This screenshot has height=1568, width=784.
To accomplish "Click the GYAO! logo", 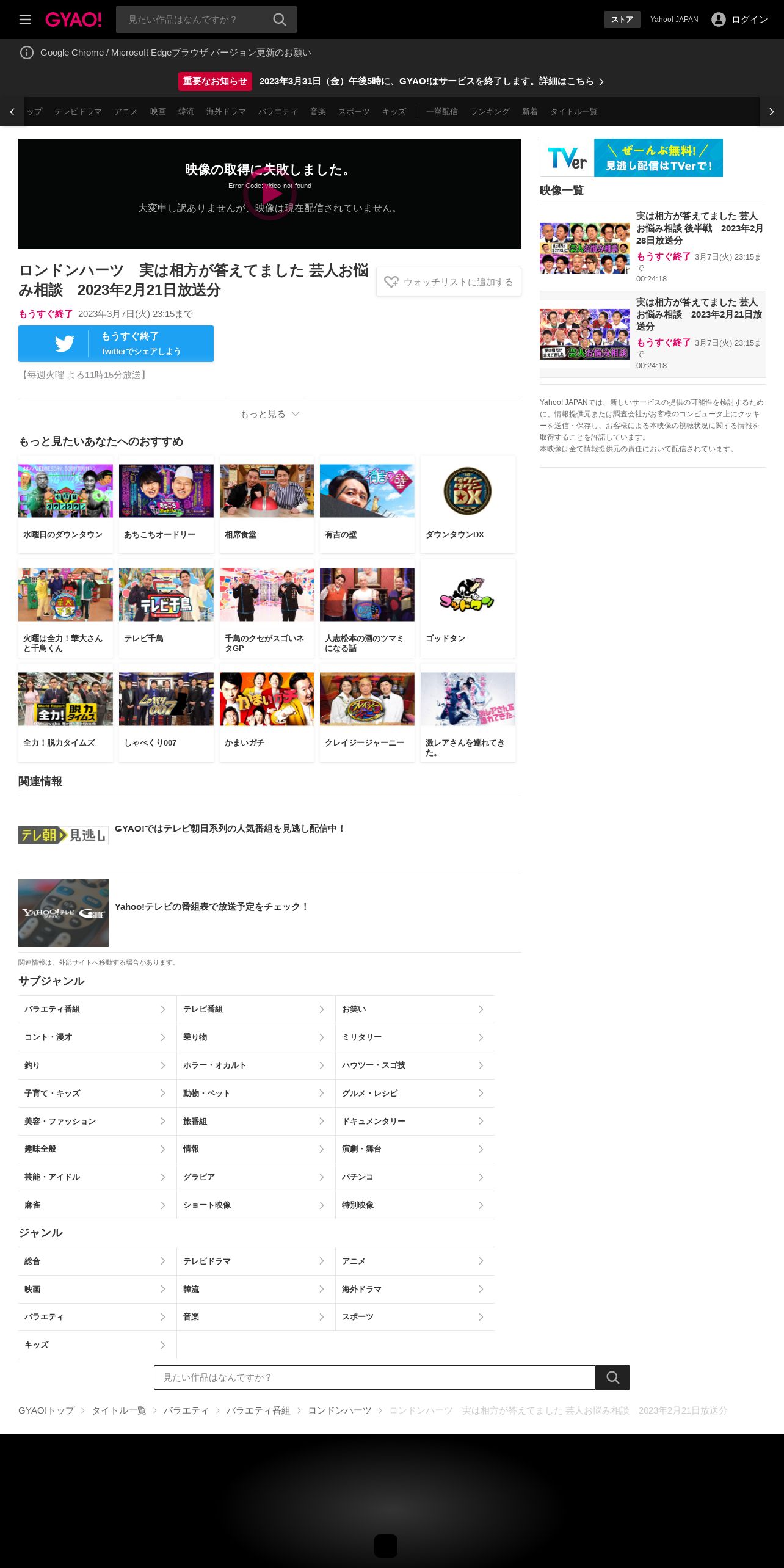I will click(x=73, y=20).
